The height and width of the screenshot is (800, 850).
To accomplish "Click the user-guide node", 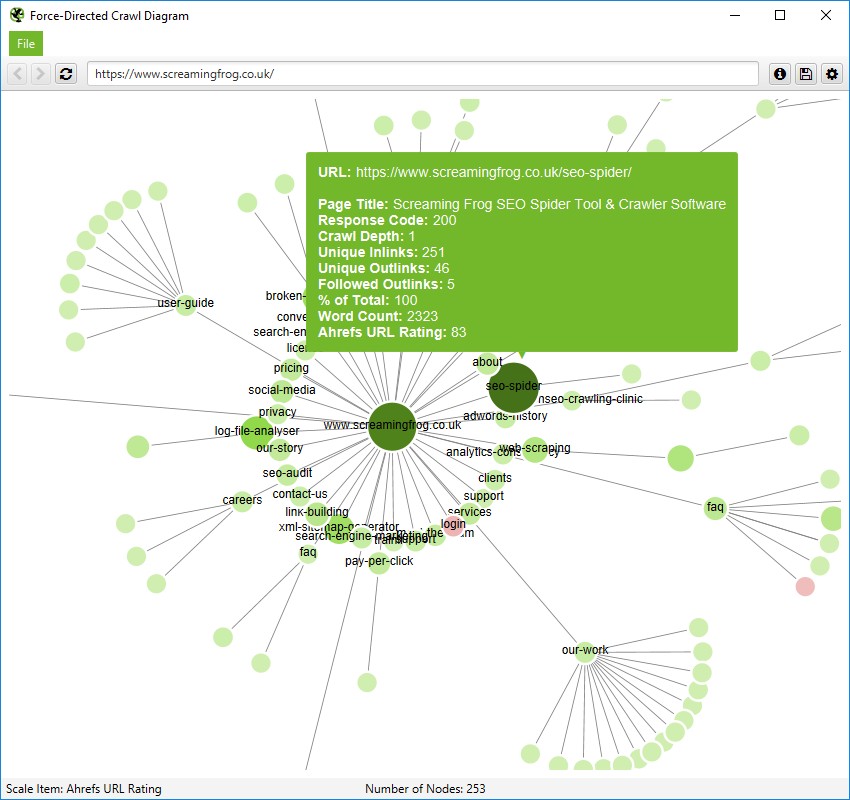I will click(x=186, y=305).
